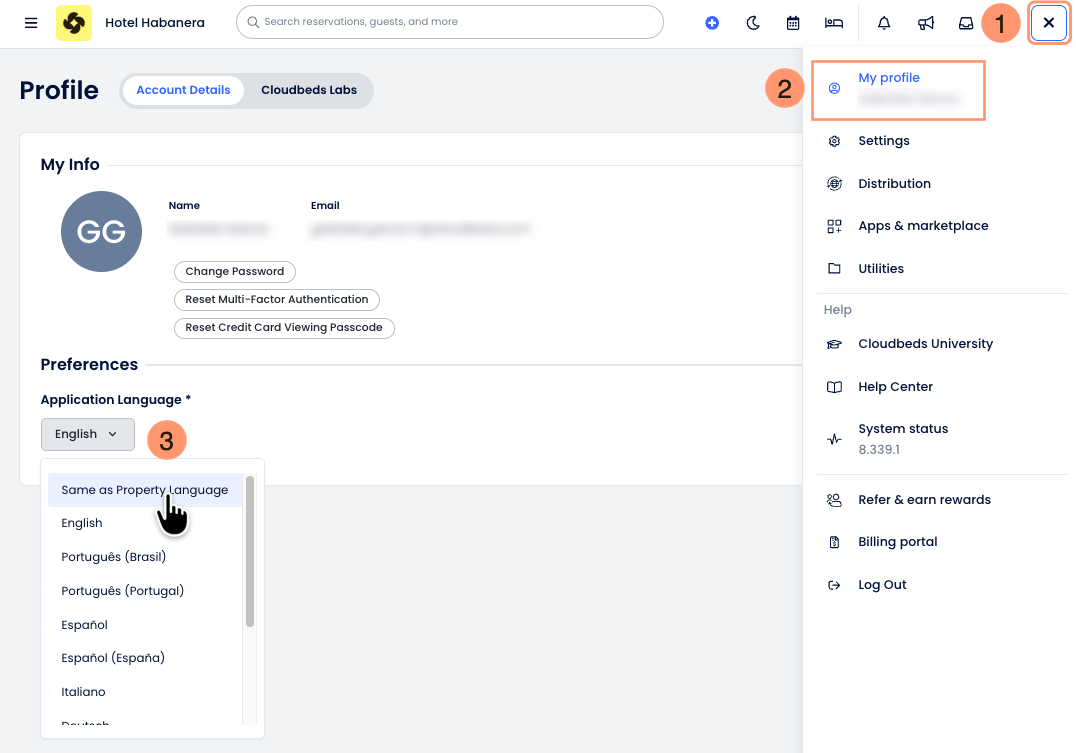Click the Help Center book icon

[834, 387]
